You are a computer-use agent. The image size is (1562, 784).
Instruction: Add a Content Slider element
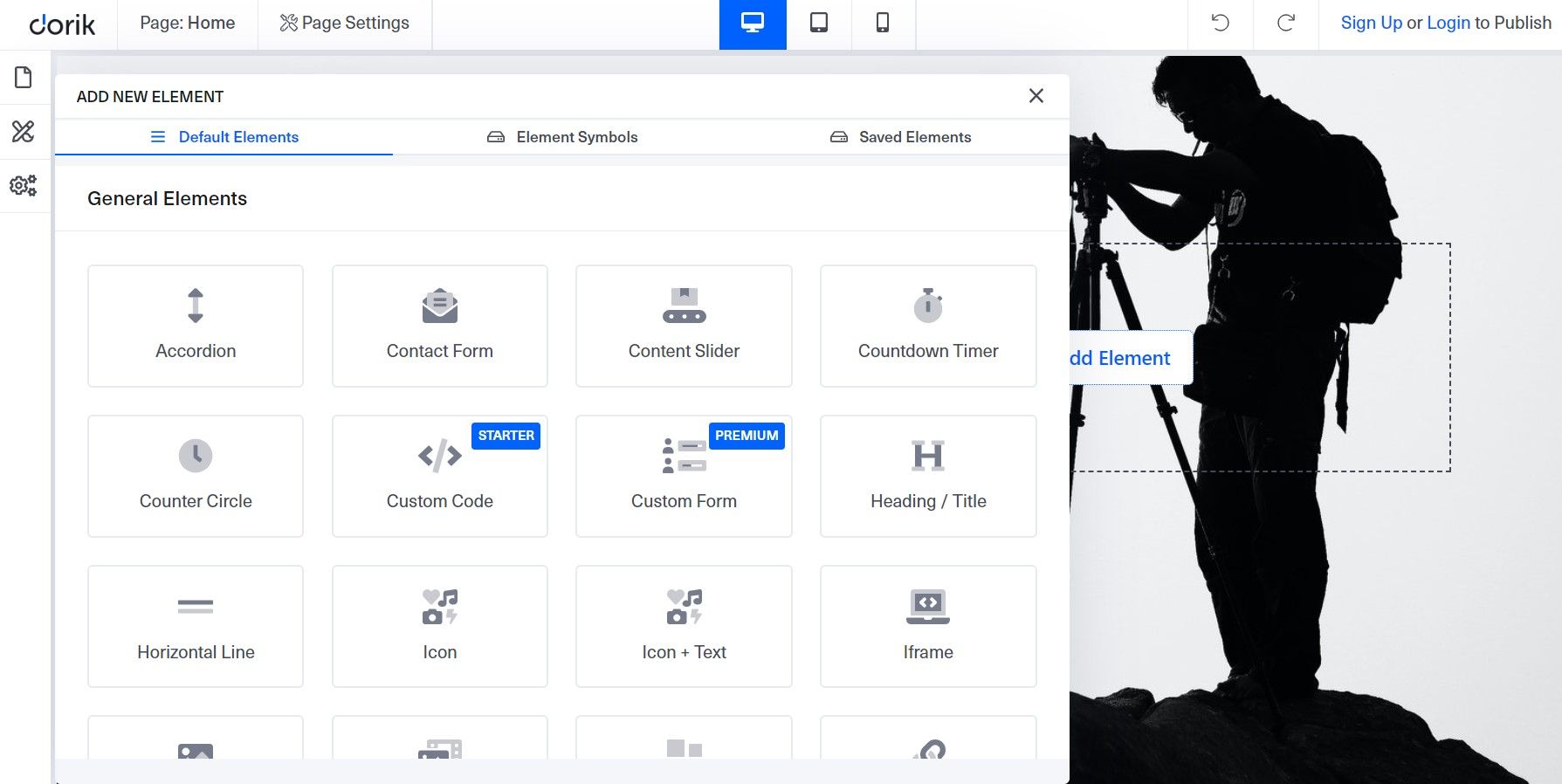(684, 326)
